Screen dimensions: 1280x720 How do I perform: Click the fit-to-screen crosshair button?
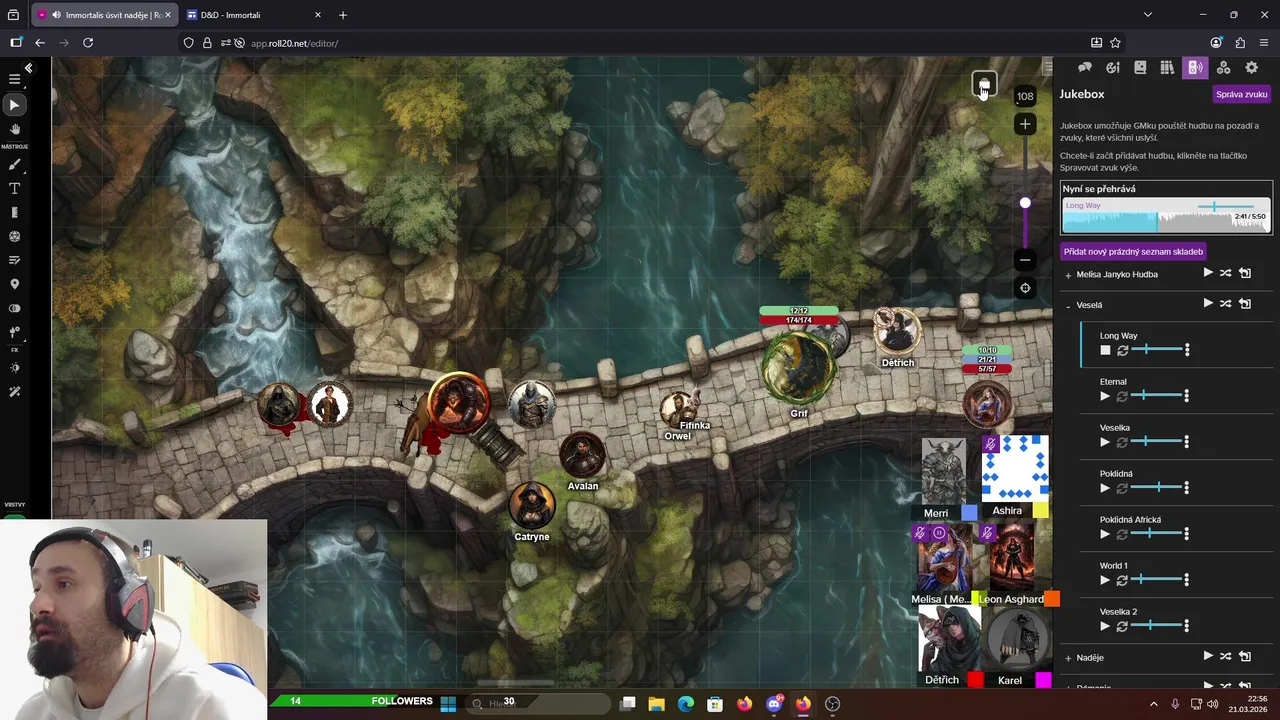[1025, 289]
